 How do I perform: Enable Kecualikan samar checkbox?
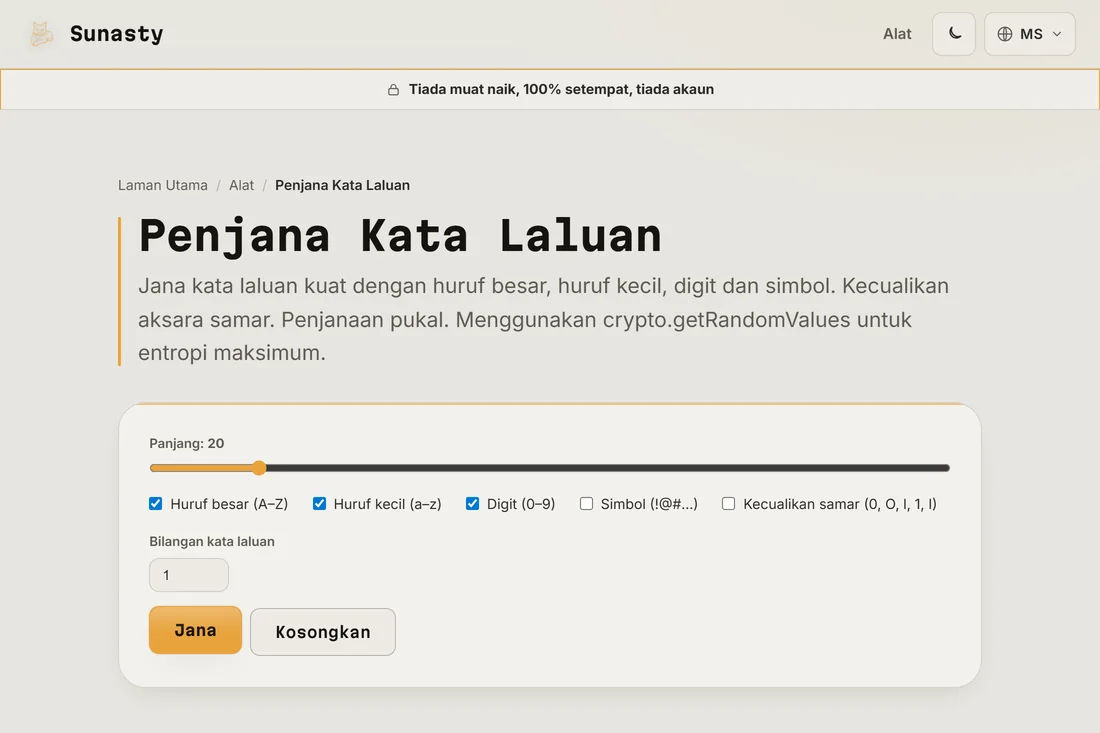click(x=729, y=504)
